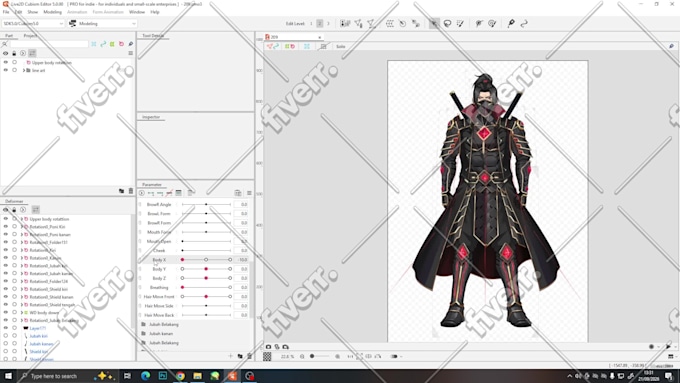This screenshot has height=383, width=680.
Task: Select the Deform Path tool
Action: 479,23
